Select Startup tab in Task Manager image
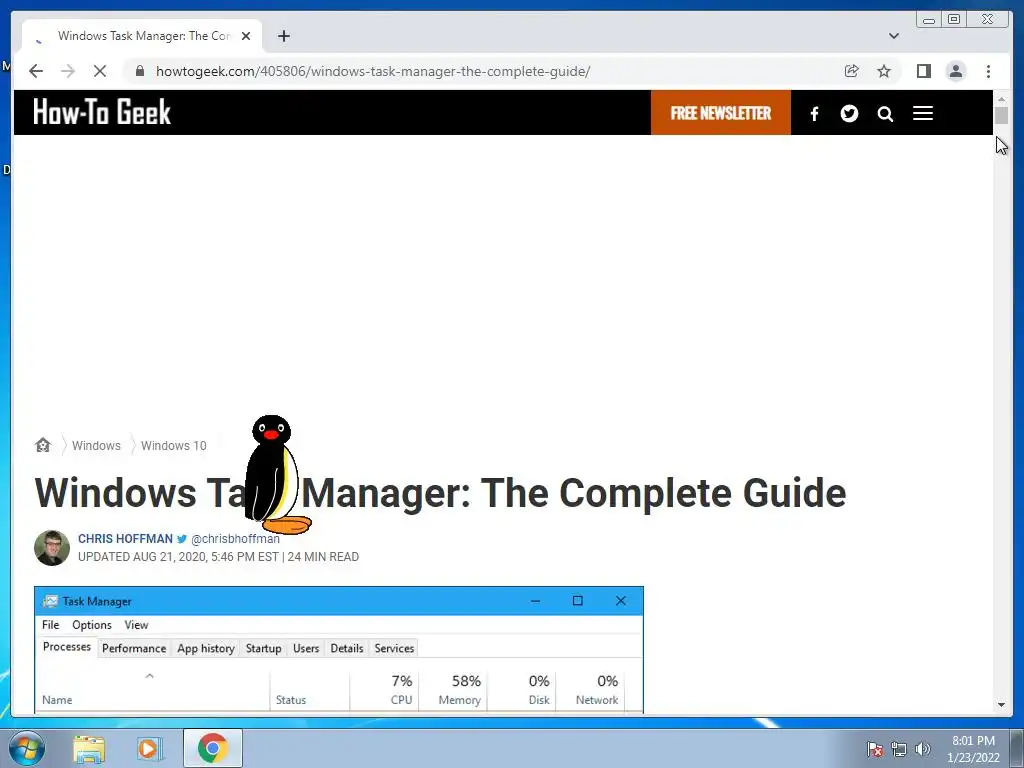Screen dimensions: 1024x768 [x=263, y=648]
